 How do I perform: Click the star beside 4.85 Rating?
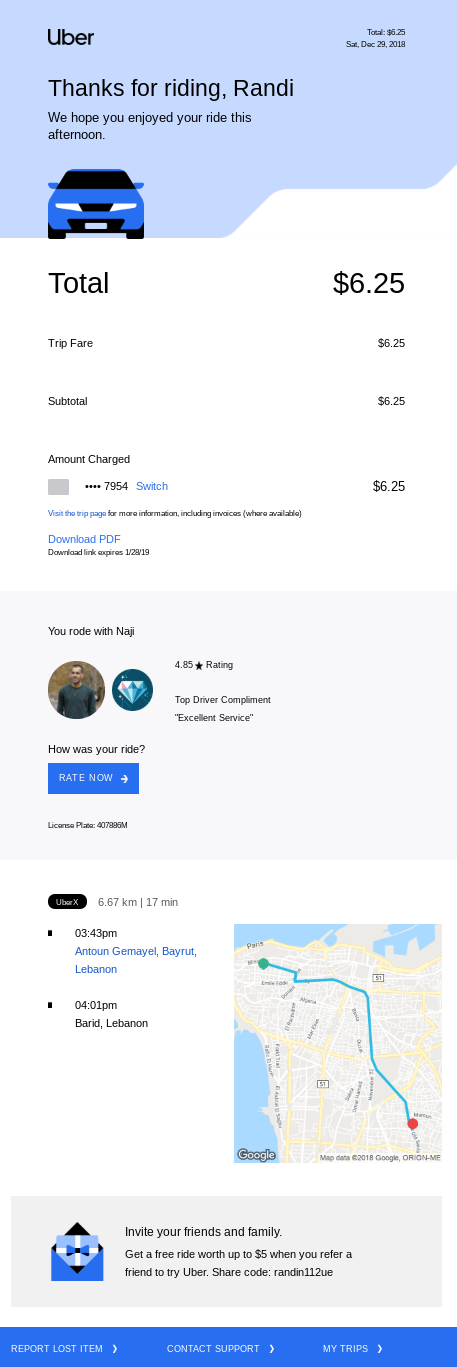click(x=199, y=665)
